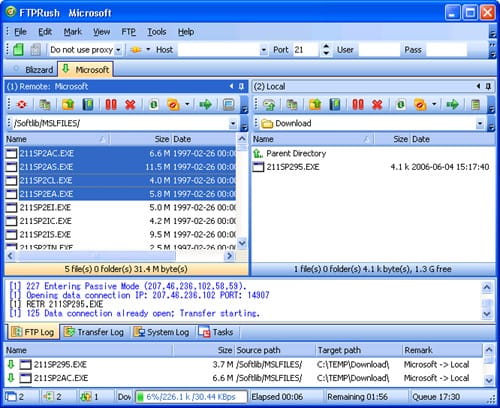Image resolution: width=500 pixels, height=408 pixels.
Task: Open the bookmarks book icon in Remote toolbar
Action: 88,105
